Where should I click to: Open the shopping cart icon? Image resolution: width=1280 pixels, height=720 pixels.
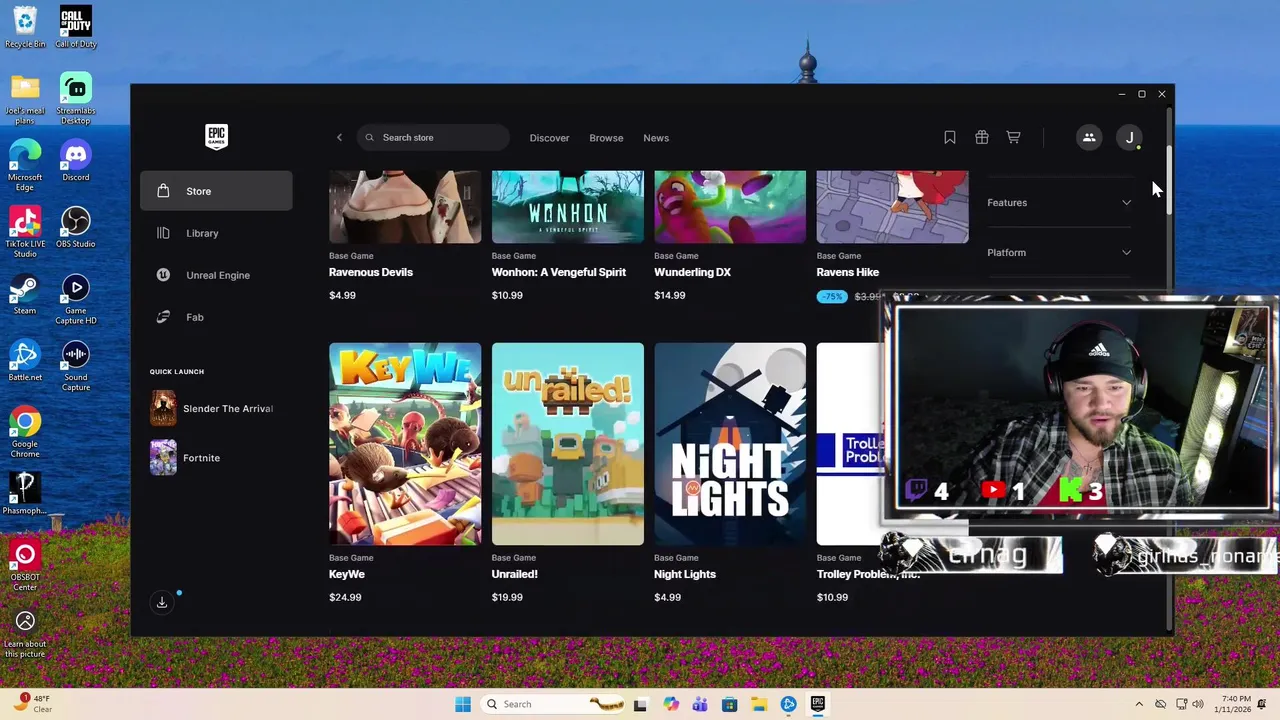tap(1013, 138)
